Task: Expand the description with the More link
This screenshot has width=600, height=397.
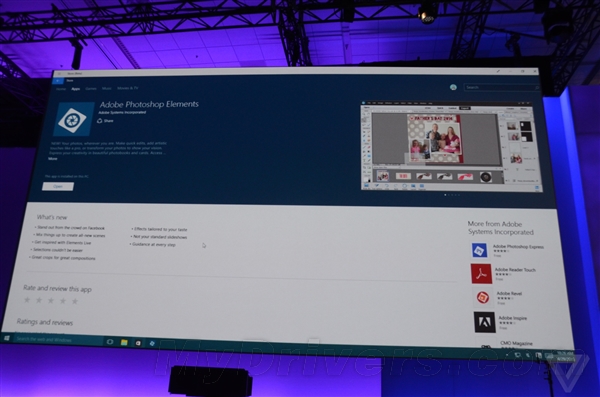Action: point(53,158)
